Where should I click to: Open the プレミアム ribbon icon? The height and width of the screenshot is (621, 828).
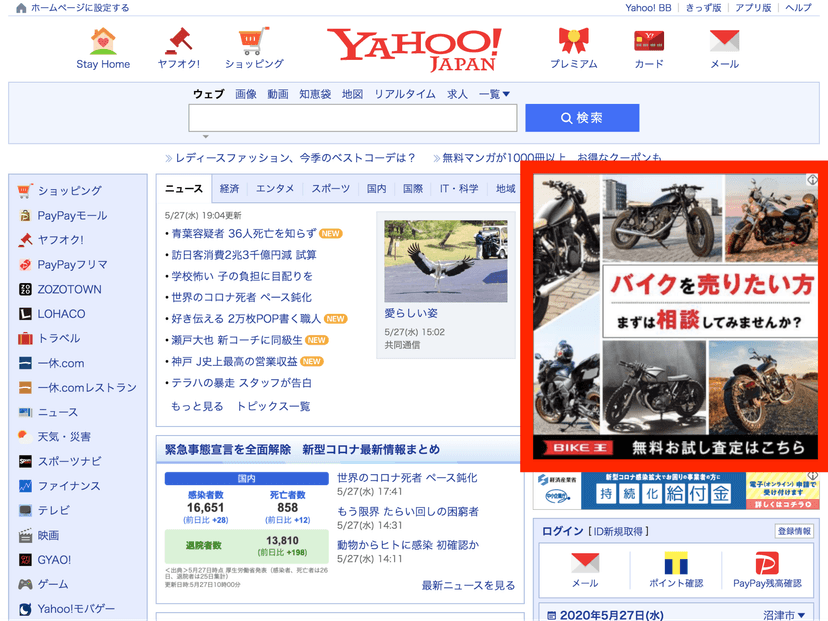pos(573,41)
